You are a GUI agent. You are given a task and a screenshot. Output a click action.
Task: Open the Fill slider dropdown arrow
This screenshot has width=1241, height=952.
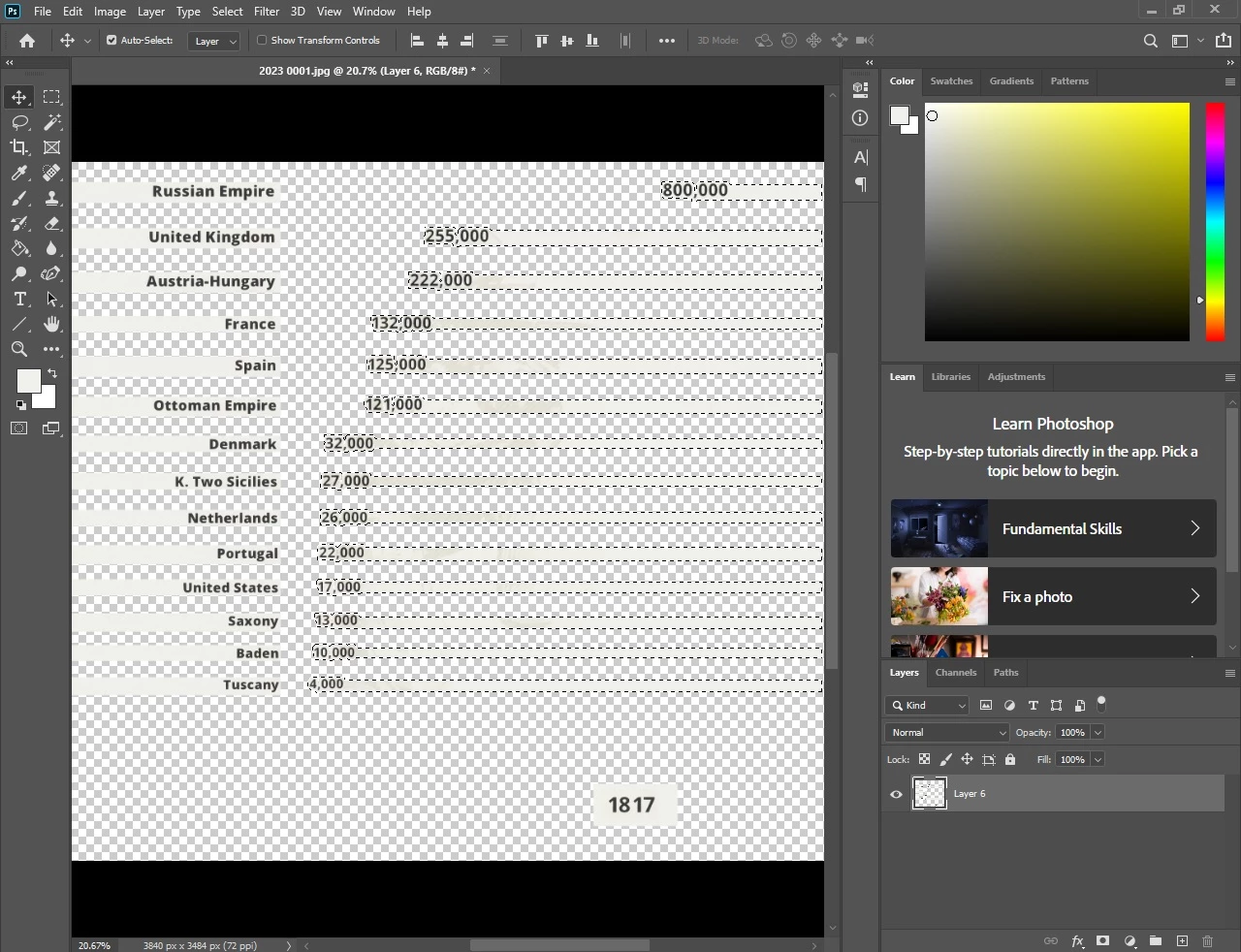tap(1098, 760)
